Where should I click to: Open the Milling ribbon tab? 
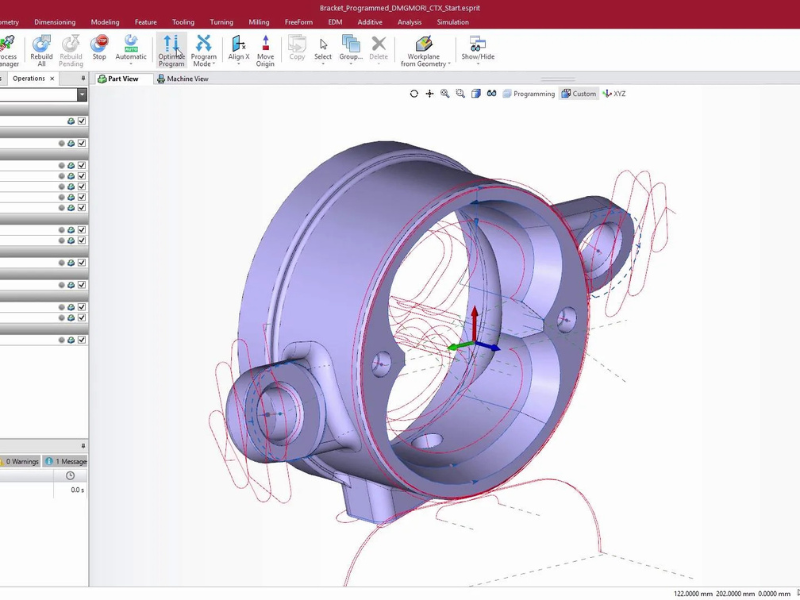[x=259, y=22]
